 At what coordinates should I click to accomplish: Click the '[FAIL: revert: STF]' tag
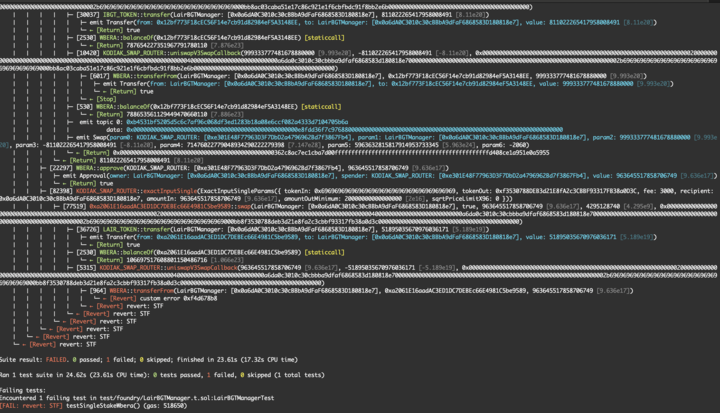pos(31,406)
